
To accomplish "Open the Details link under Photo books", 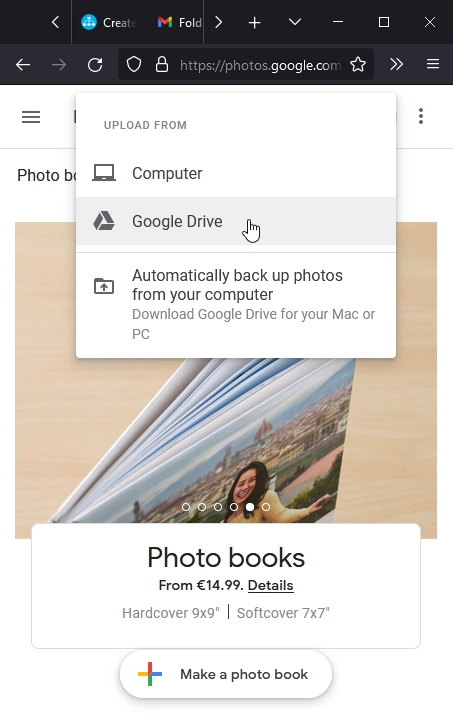I will point(271,585).
